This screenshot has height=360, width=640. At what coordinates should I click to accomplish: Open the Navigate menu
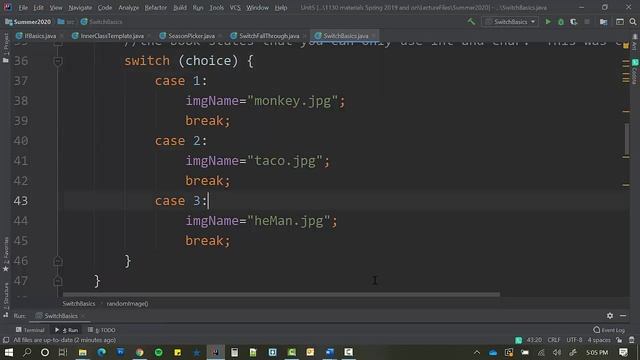(80, 8)
